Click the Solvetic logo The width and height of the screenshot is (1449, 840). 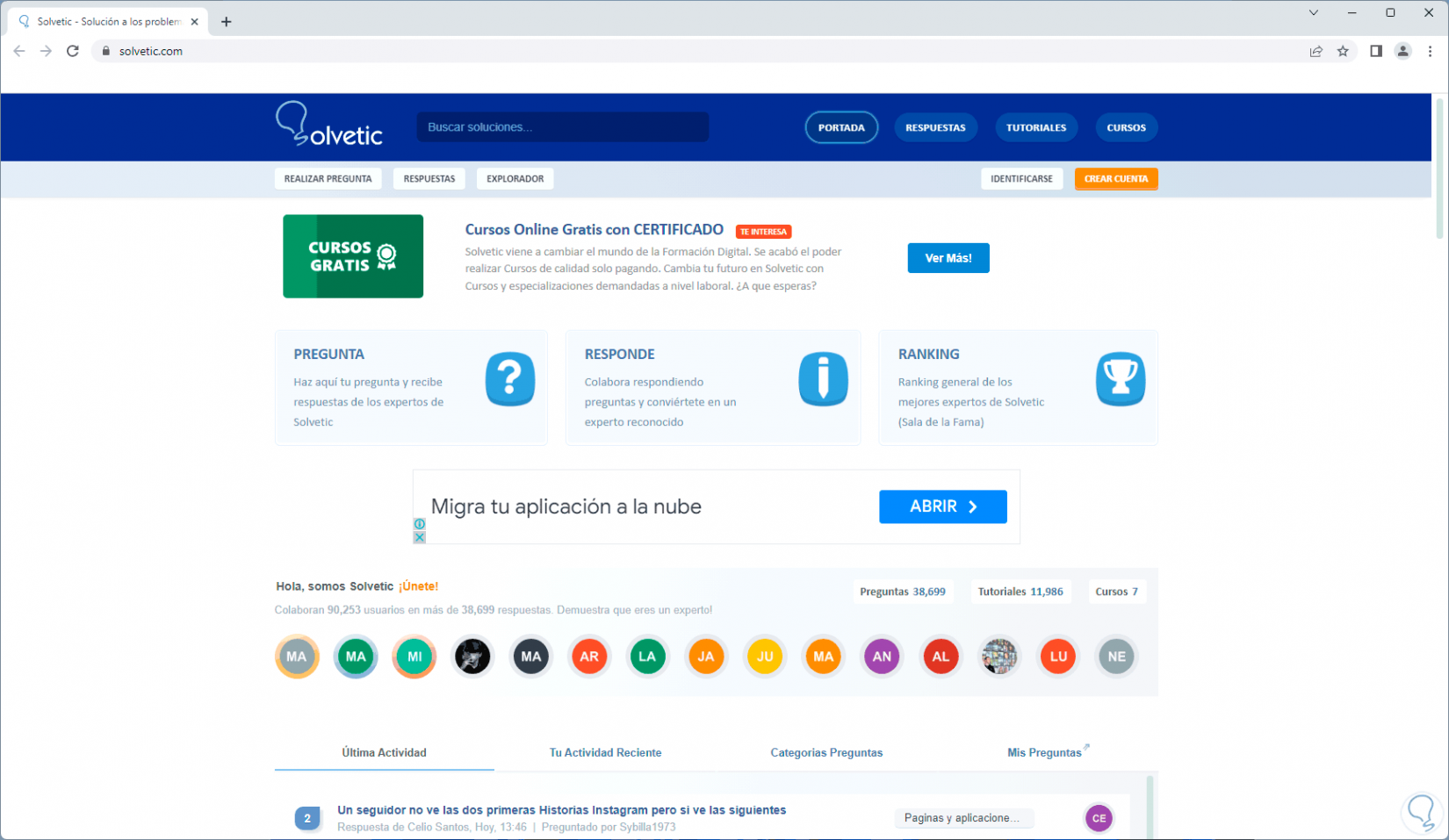click(x=329, y=124)
